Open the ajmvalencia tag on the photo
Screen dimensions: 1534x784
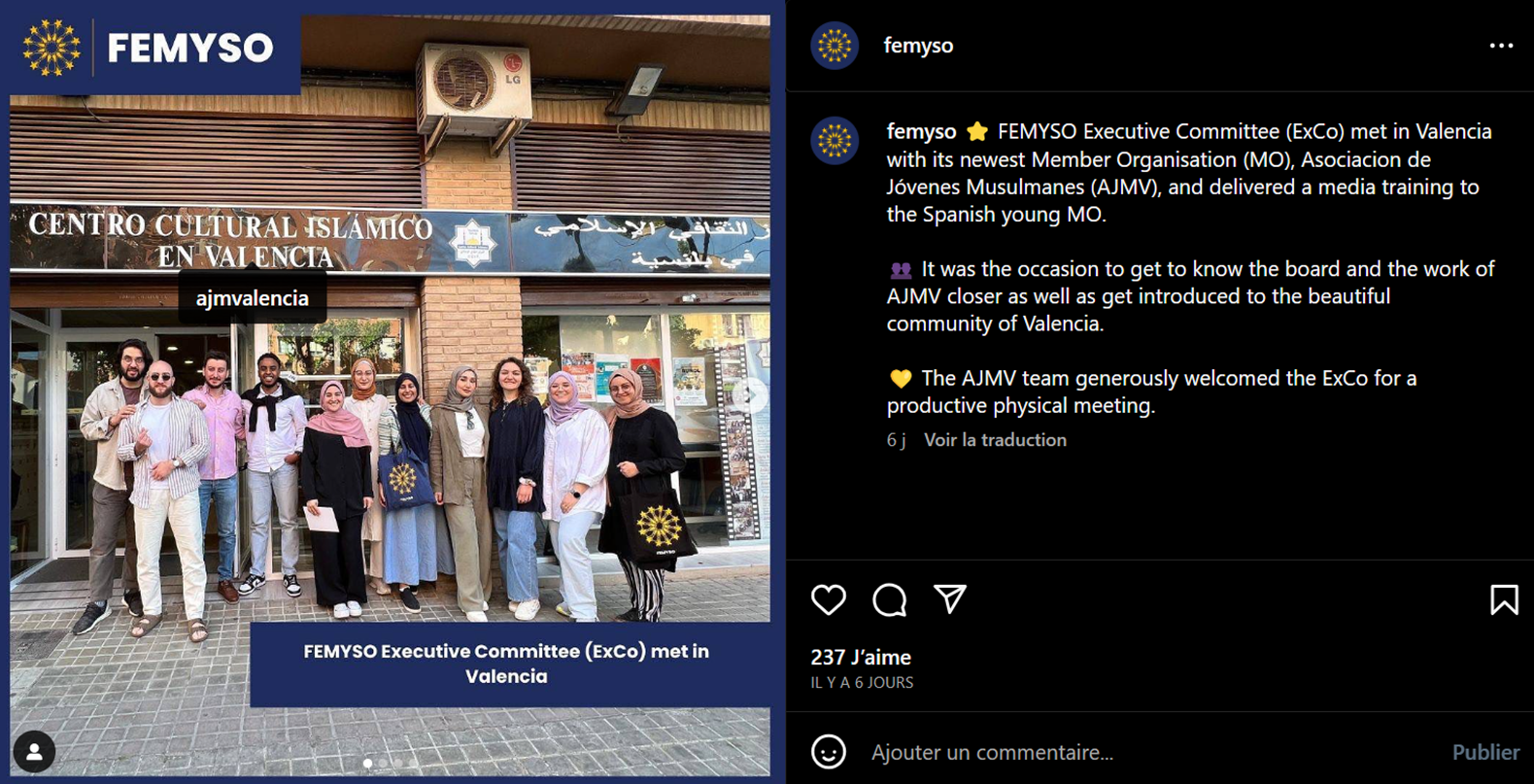click(253, 298)
